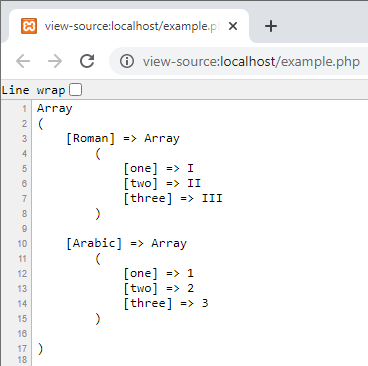Click line number 17 in the gutter
The width and height of the screenshot is (368, 366).
22,349
